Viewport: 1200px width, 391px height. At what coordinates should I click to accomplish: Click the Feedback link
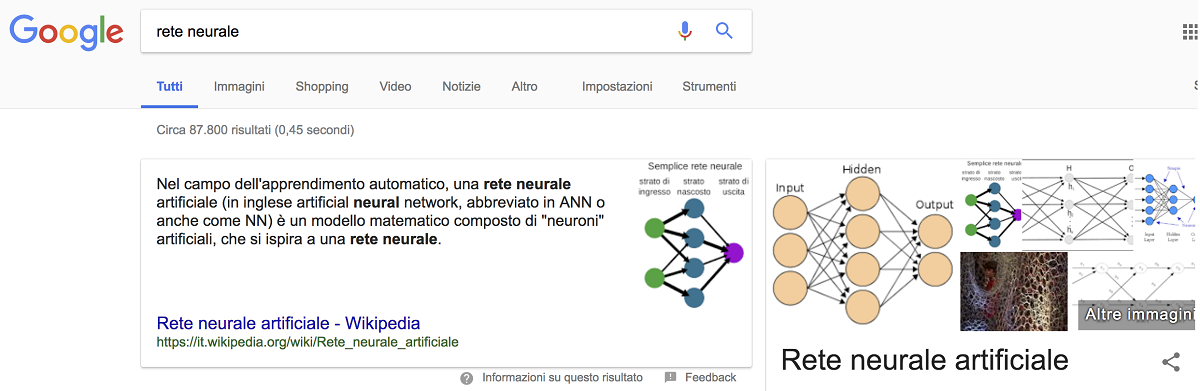click(x=711, y=378)
